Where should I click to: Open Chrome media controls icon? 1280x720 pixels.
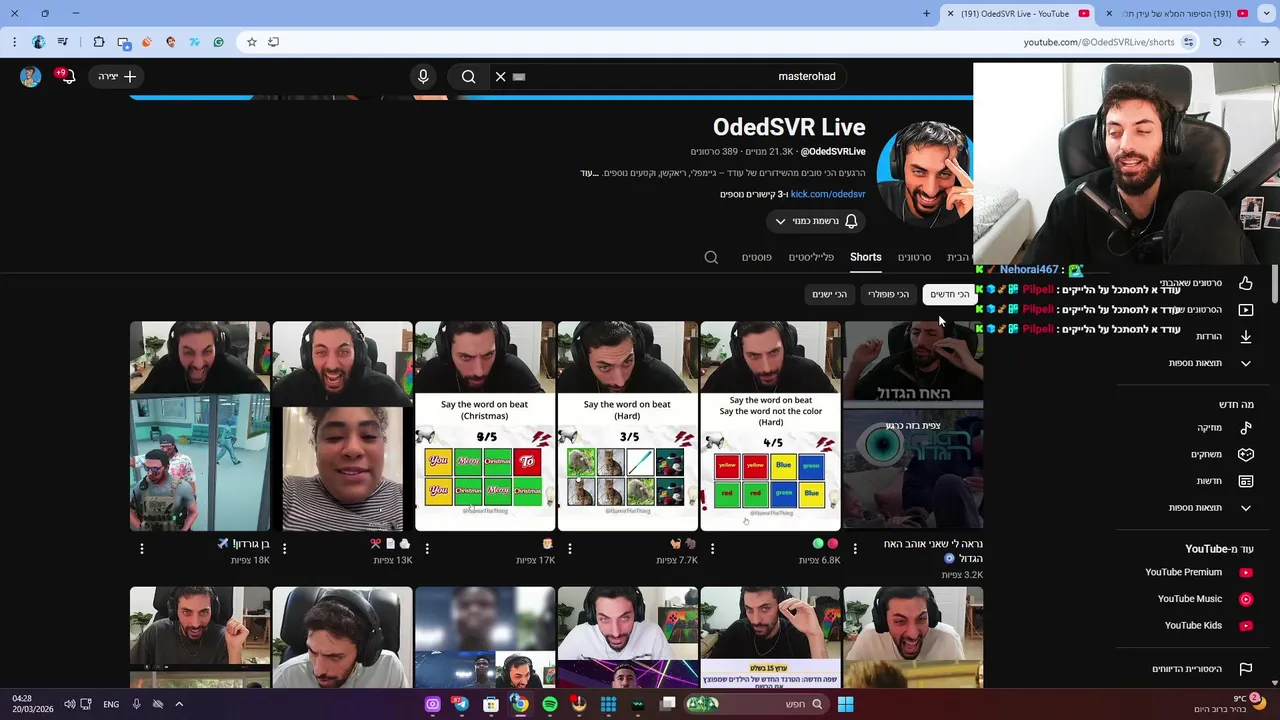63,42
